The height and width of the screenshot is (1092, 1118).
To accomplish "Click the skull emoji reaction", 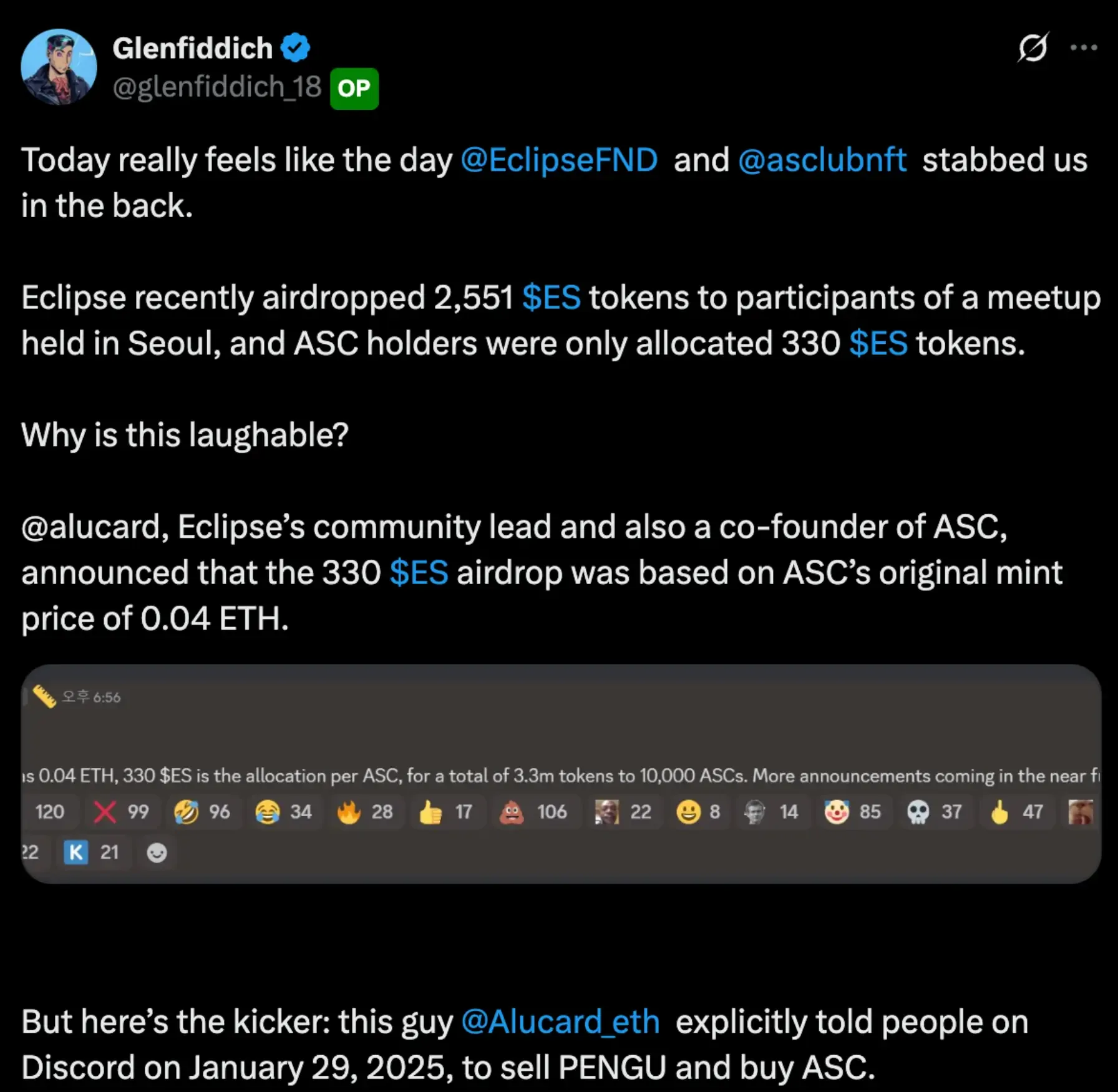I will [933, 812].
